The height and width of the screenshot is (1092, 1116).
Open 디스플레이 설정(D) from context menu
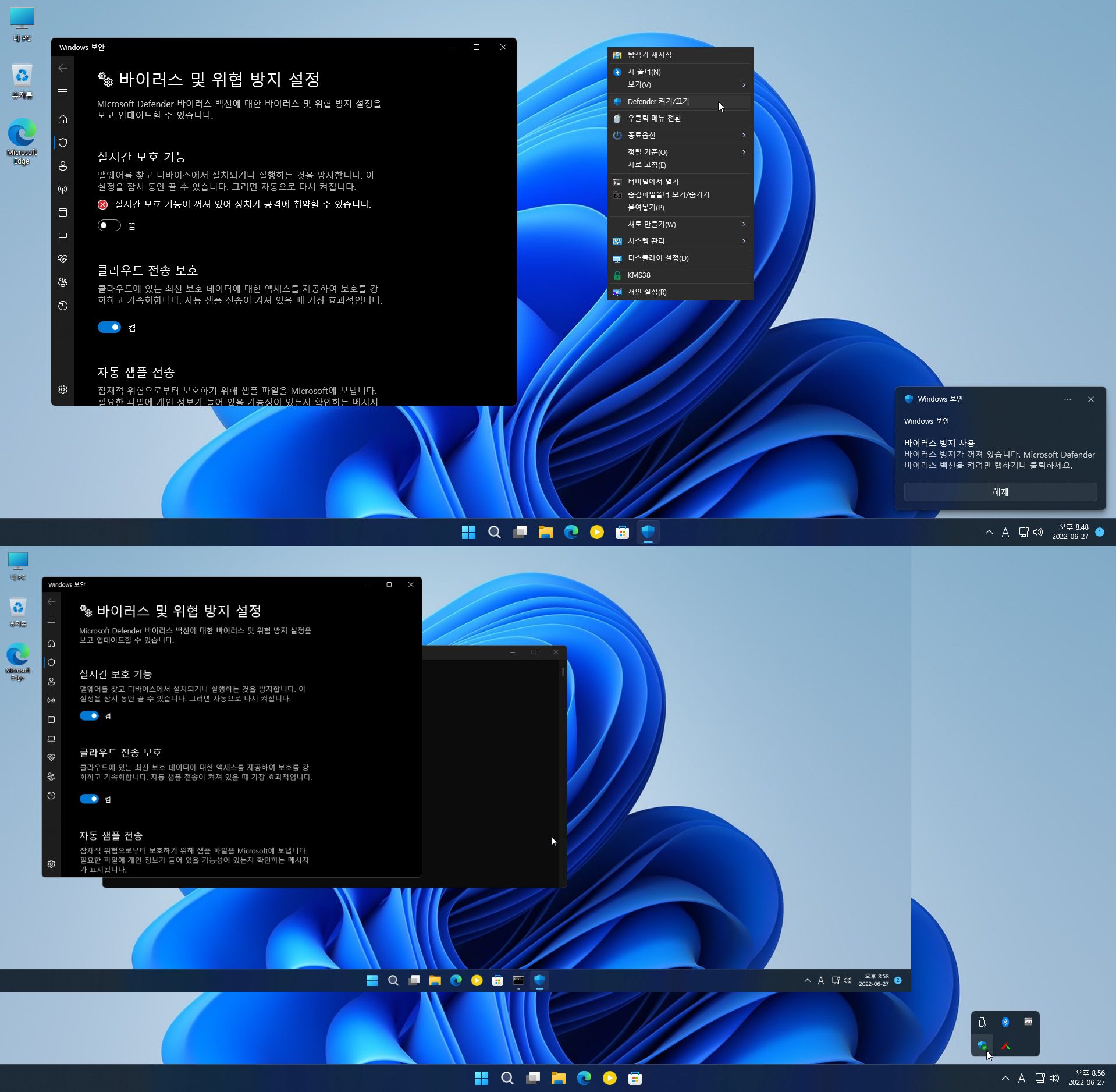tap(680, 258)
